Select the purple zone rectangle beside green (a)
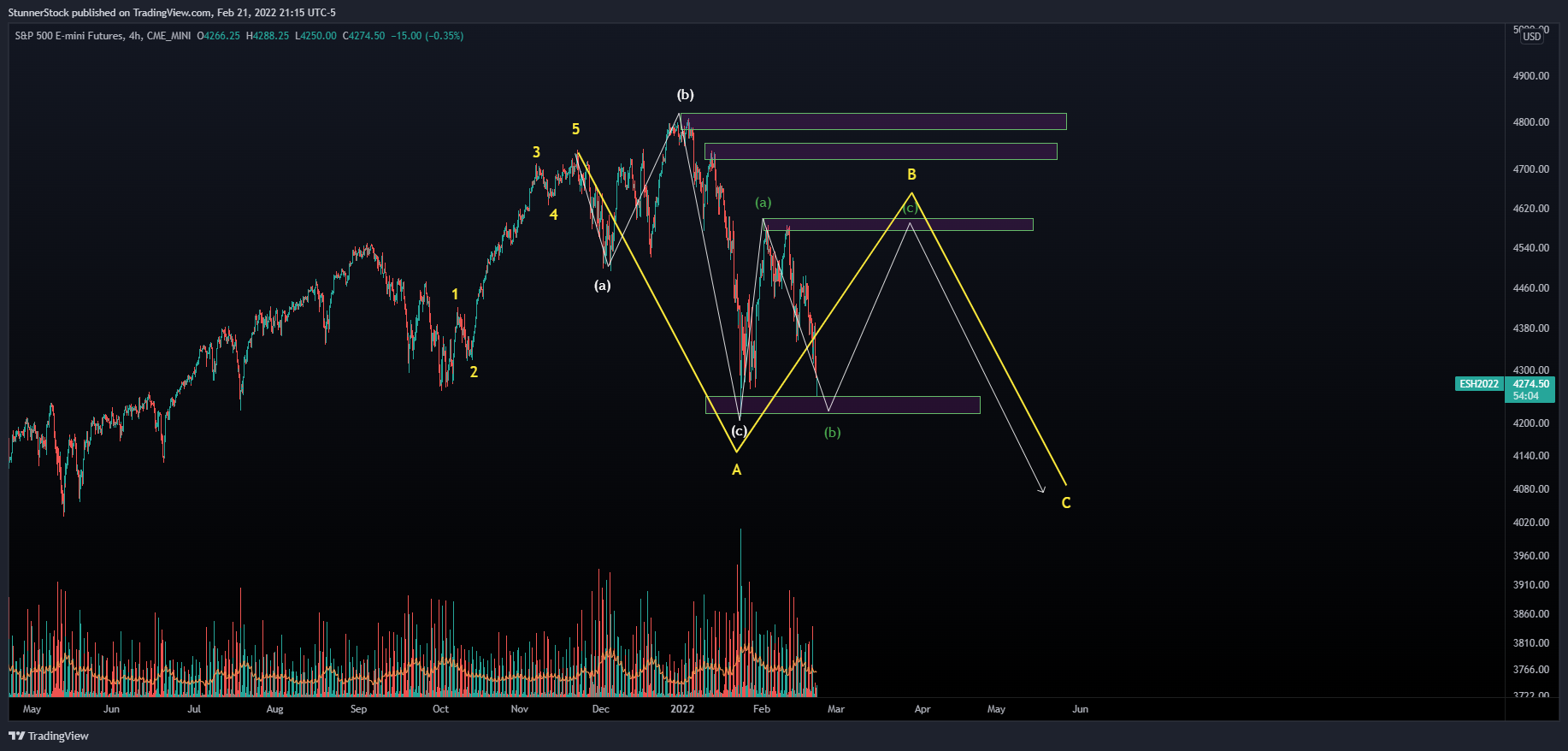1568x751 pixels. pyautogui.click(x=899, y=225)
